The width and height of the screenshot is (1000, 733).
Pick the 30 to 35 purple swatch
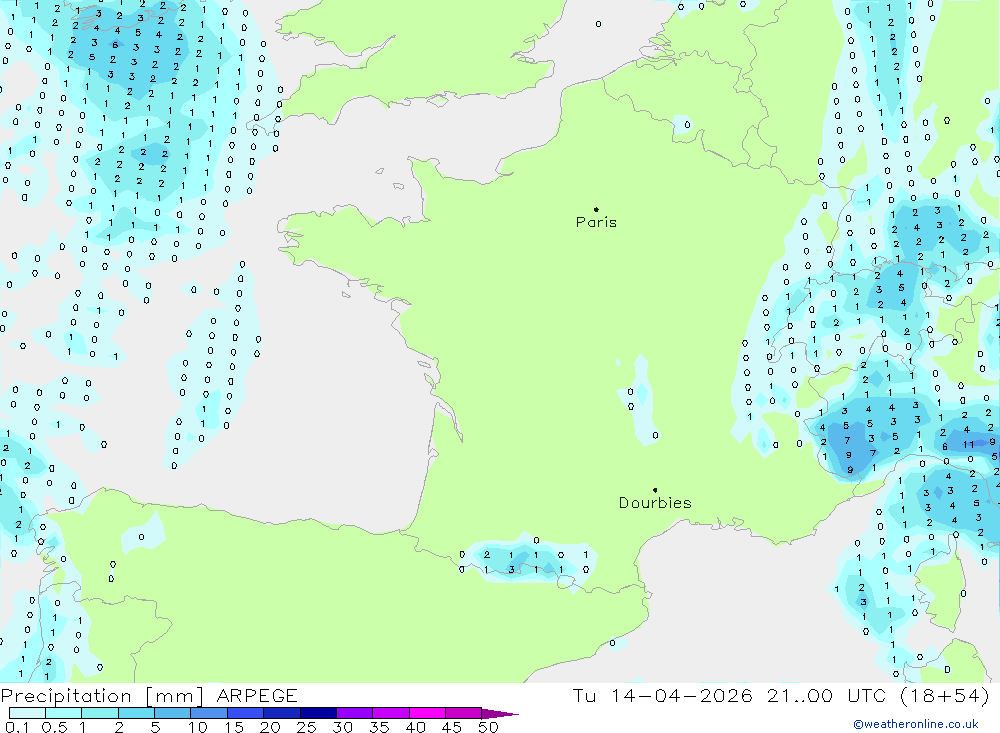click(354, 713)
